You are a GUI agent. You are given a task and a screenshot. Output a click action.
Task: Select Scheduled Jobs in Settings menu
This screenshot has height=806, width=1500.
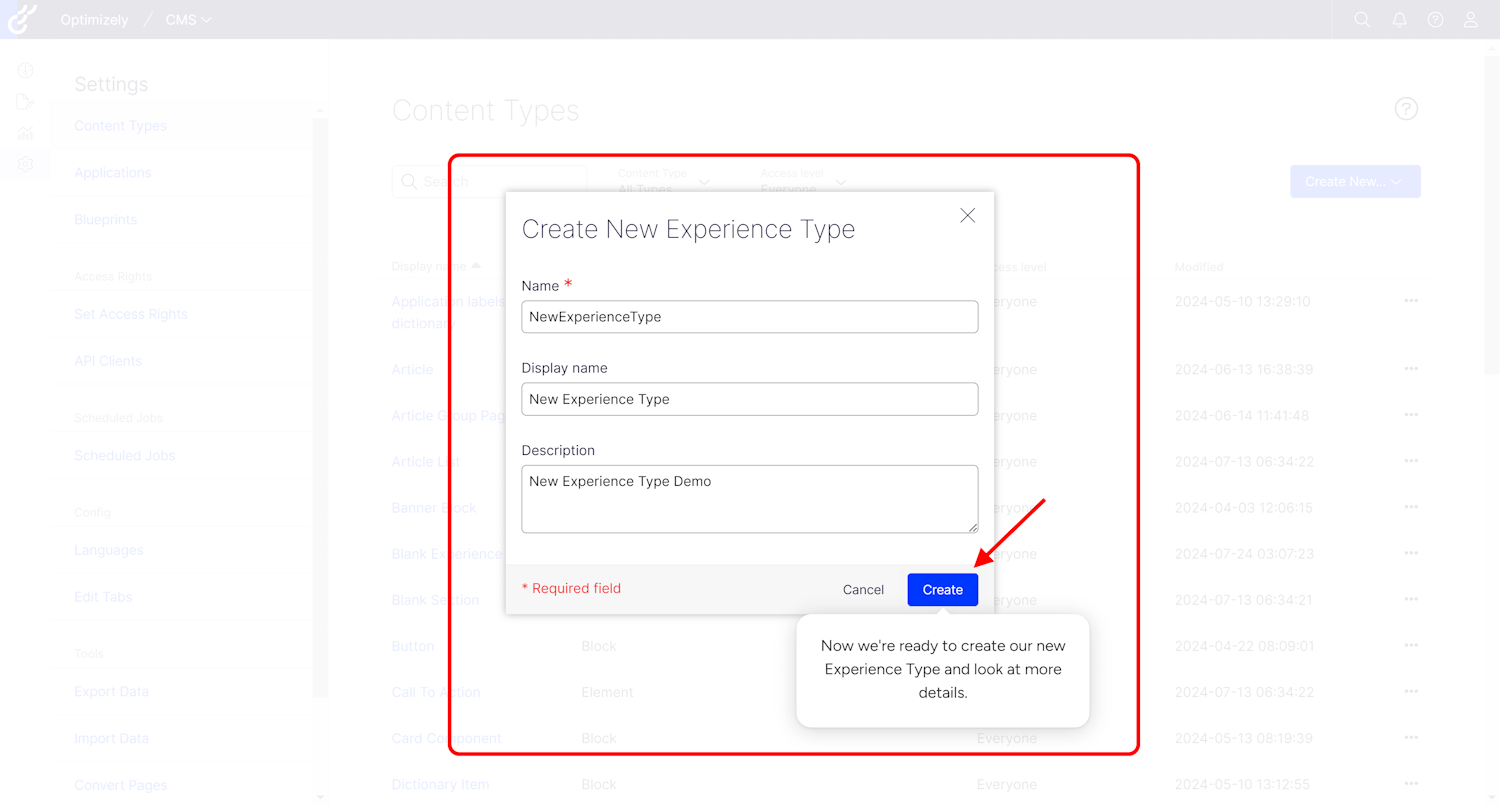[124, 456]
